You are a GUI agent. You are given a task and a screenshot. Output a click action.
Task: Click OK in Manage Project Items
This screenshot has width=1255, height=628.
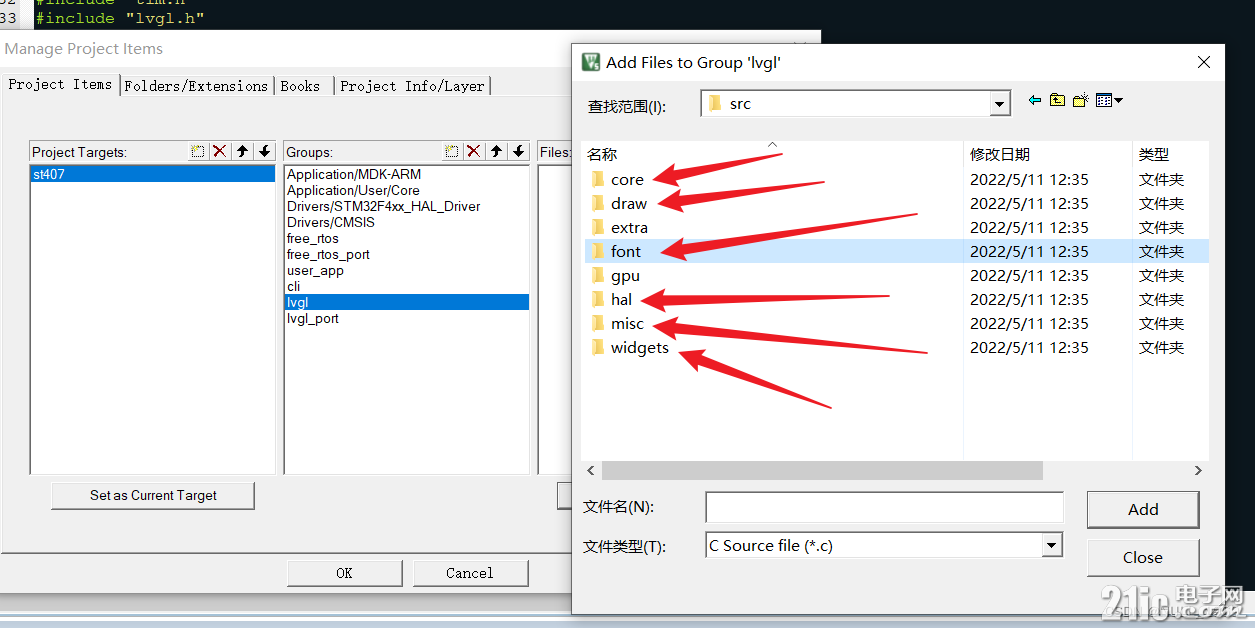point(344,573)
